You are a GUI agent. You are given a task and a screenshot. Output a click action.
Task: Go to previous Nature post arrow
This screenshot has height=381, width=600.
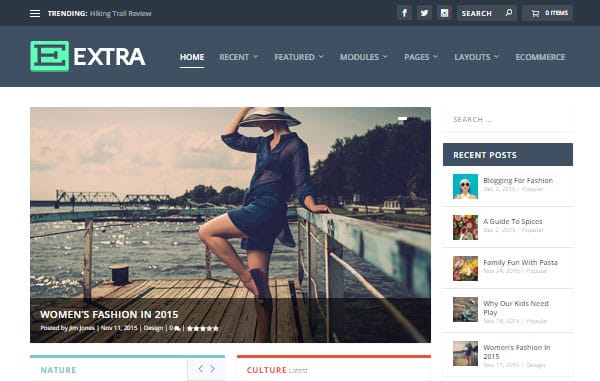click(201, 369)
